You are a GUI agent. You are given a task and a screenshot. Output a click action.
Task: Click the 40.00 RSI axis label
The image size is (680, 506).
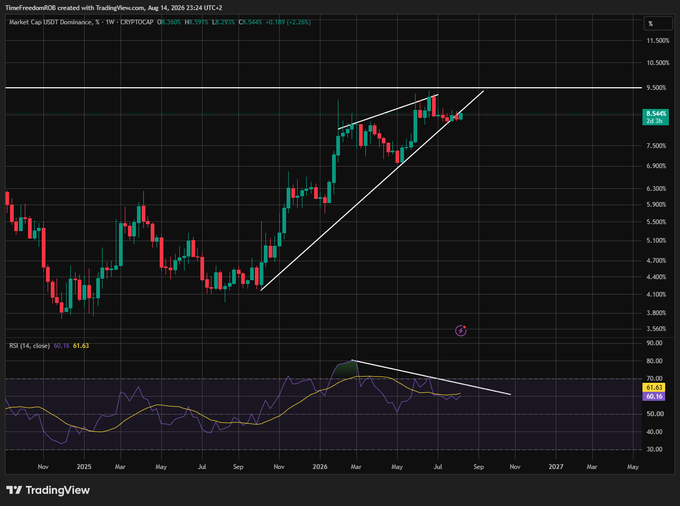654,432
